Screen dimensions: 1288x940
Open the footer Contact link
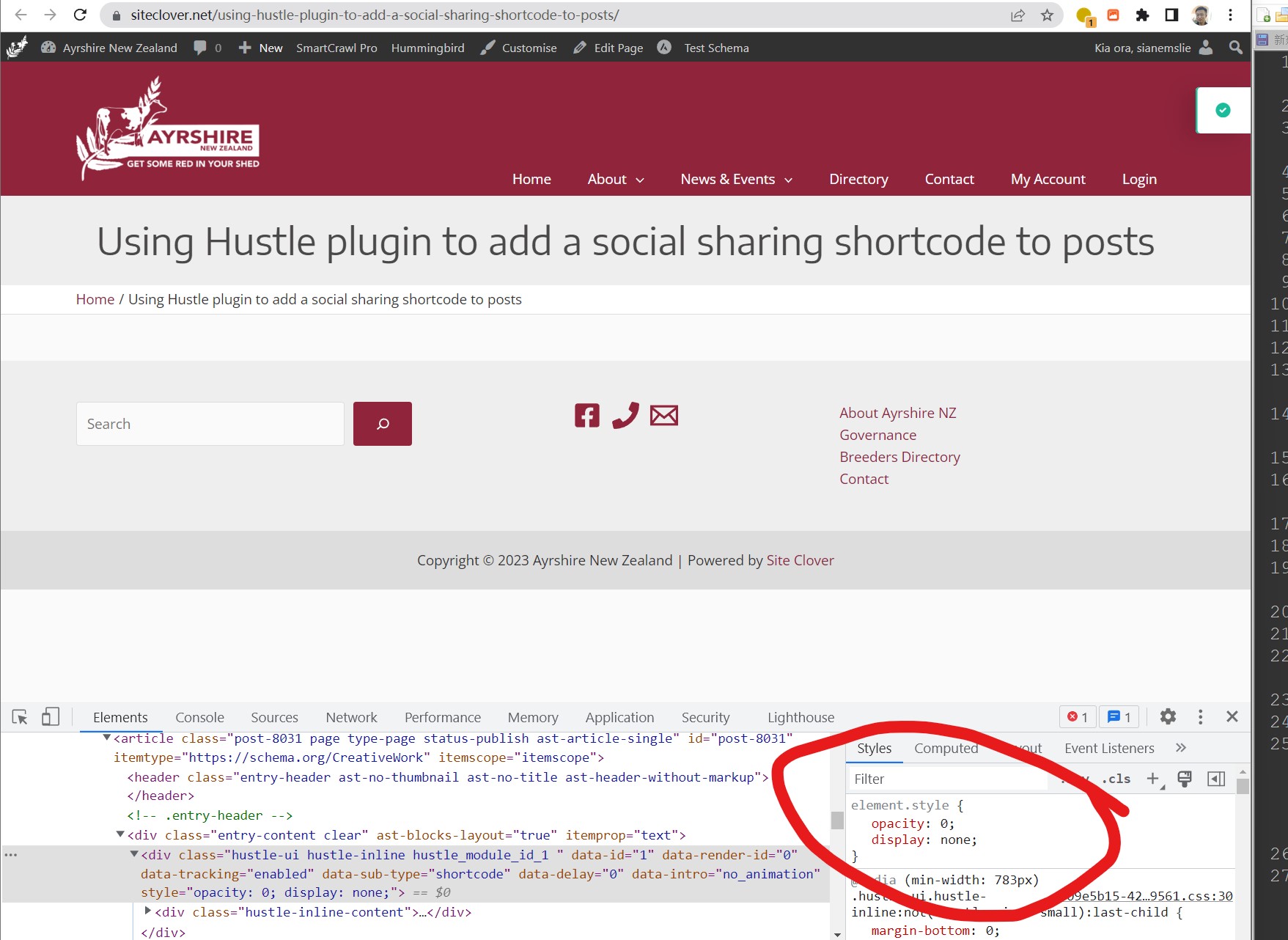[864, 479]
